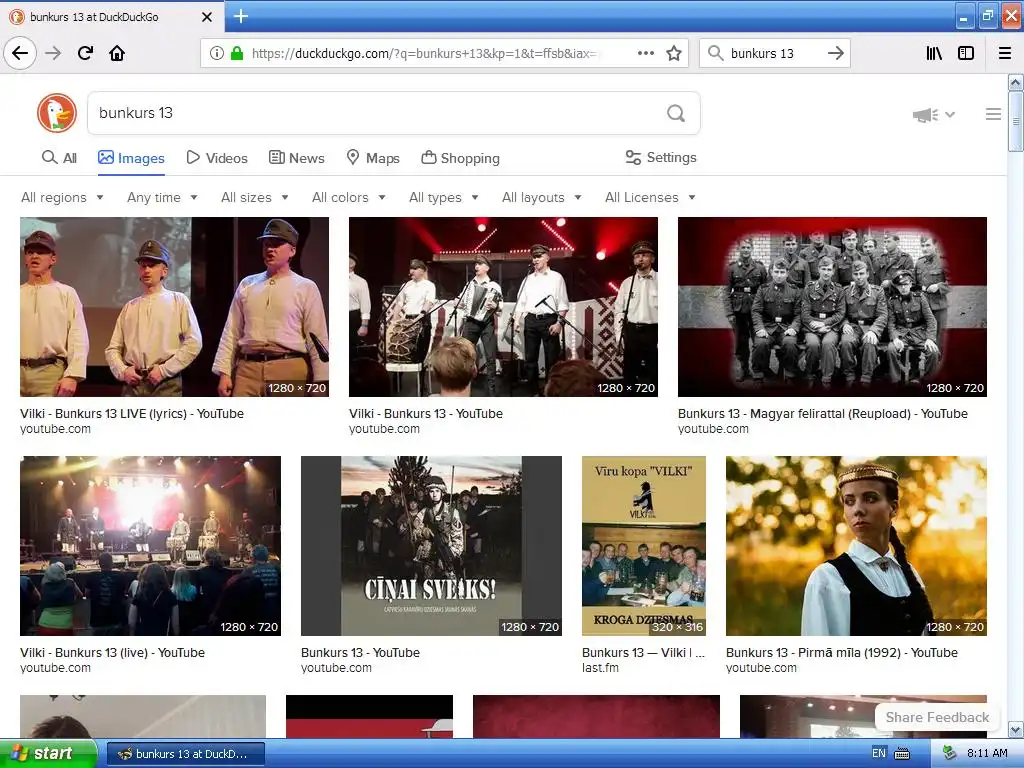1024x768 pixels.
Task: Open Bunkurs 13 - Magyar felirattal link
Action: 823,413
